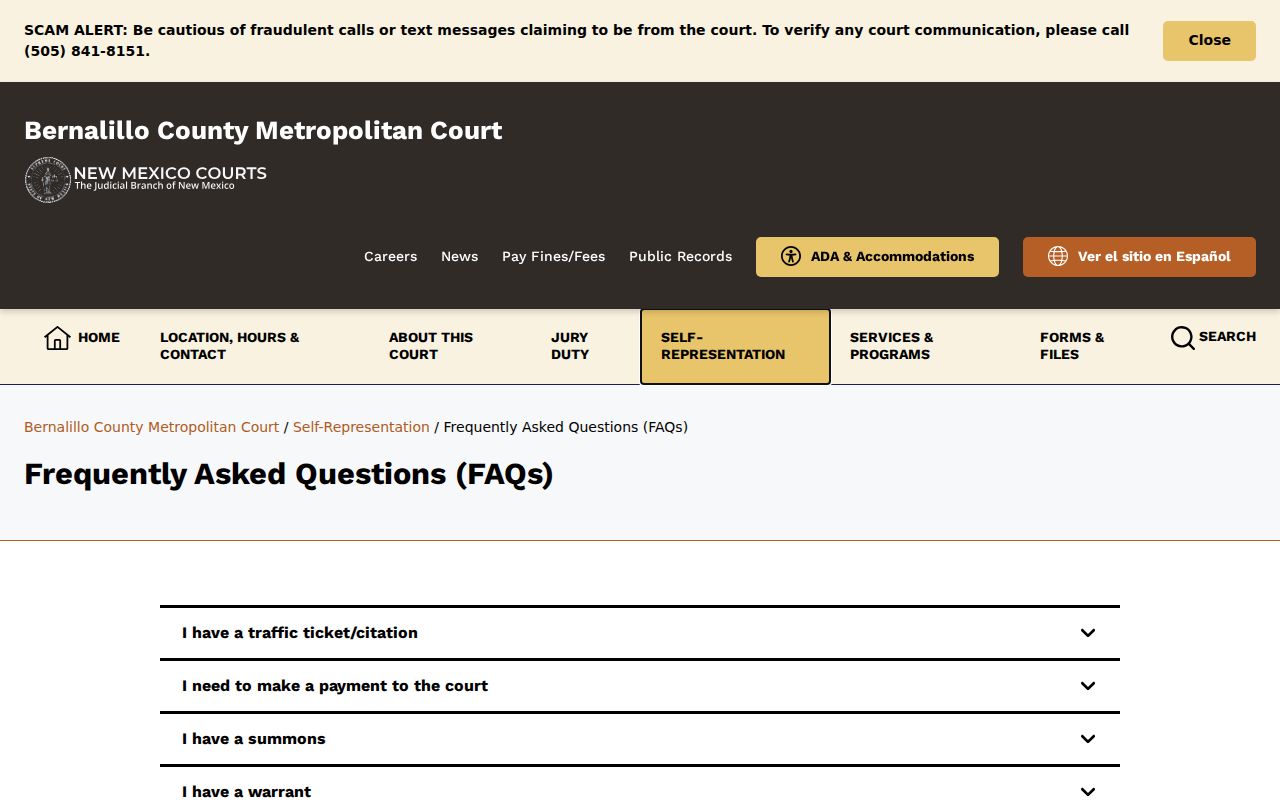Expand chevron for payment to the court
1280x800 pixels.
coord(1088,686)
